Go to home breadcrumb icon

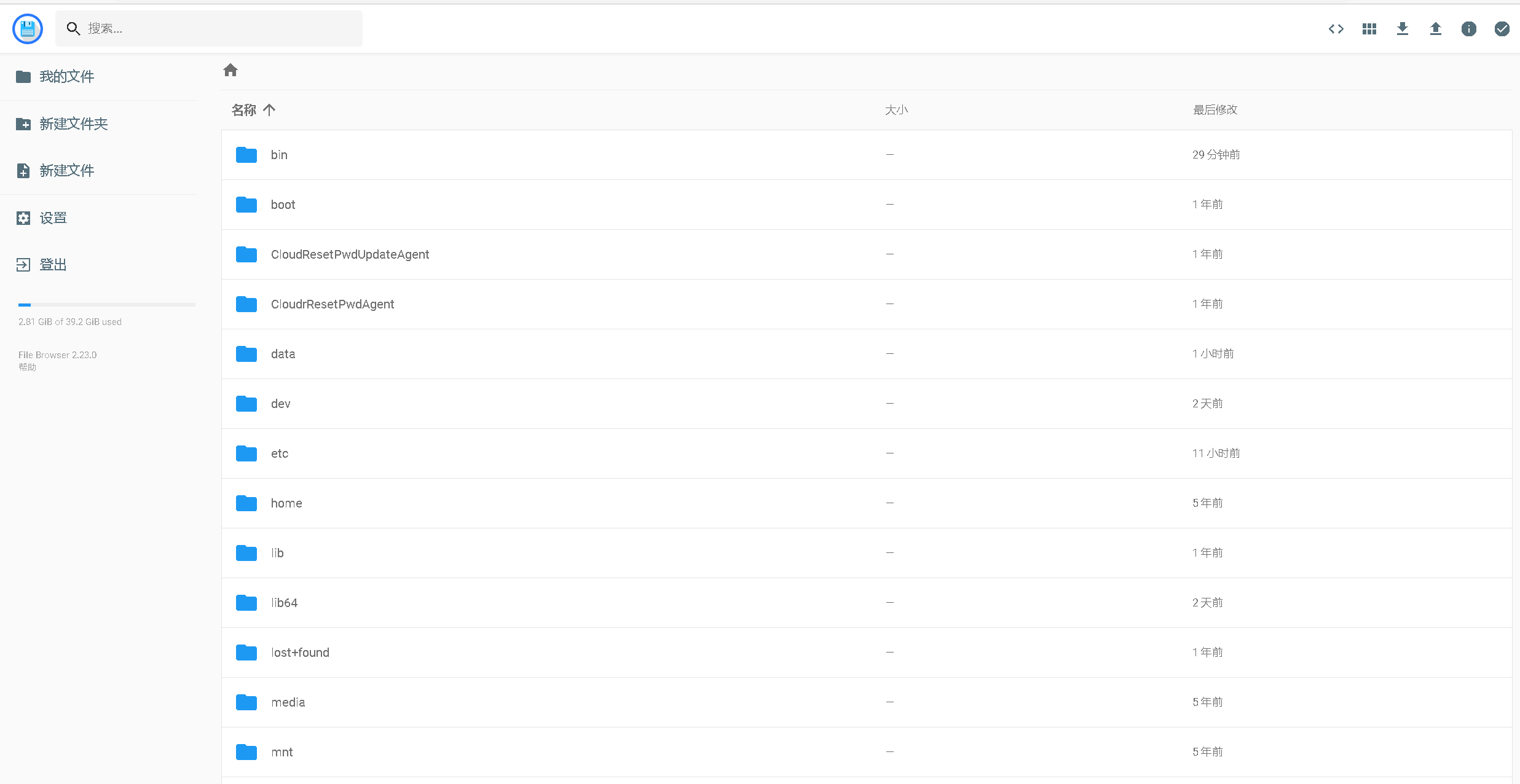(230, 70)
